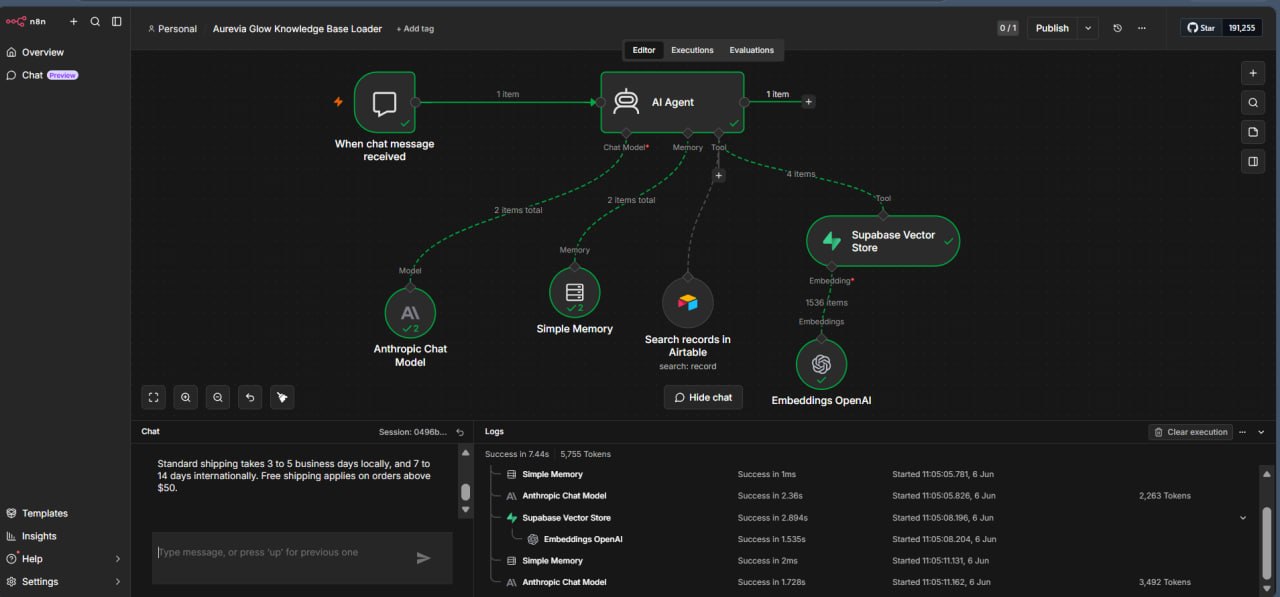Click the Session ID text in chat header
This screenshot has height=597, width=1280.
pyautogui.click(x=413, y=432)
